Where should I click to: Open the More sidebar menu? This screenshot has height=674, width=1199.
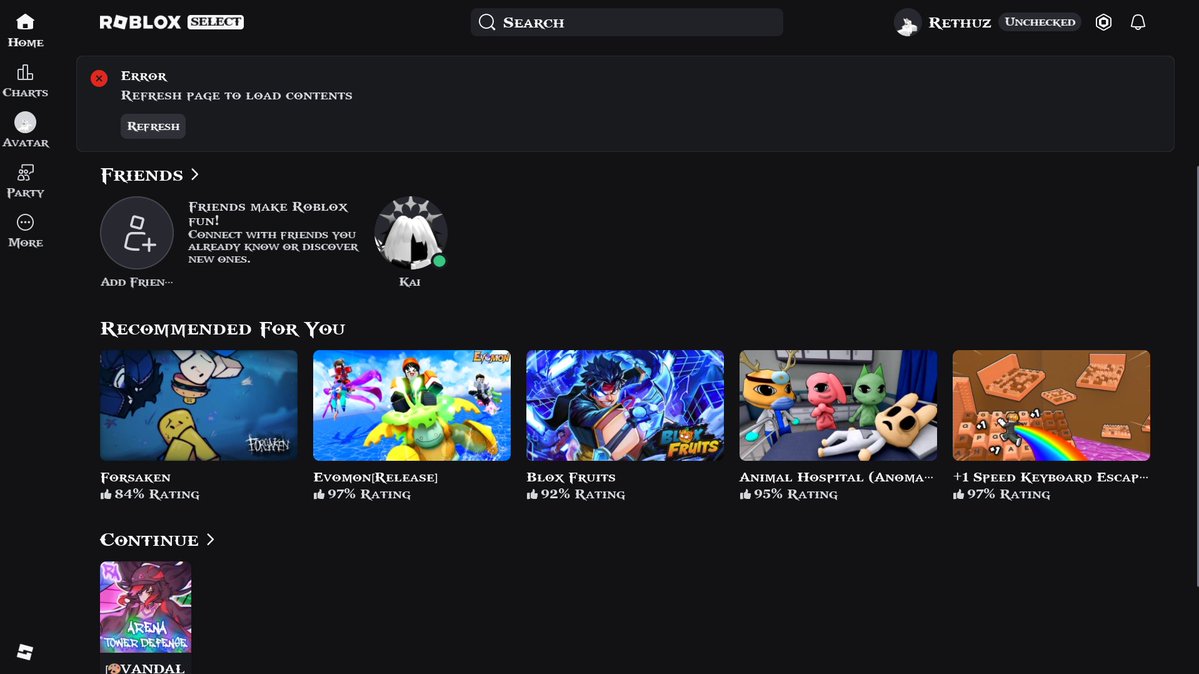25,231
